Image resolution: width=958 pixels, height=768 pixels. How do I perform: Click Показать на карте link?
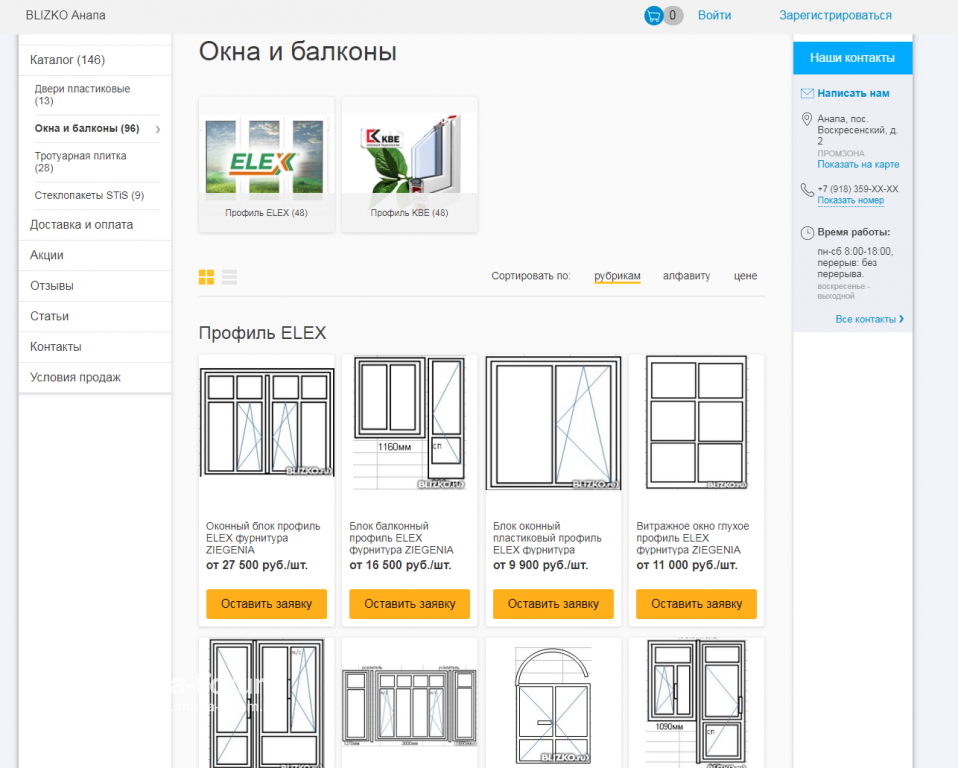tap(858, 164)
